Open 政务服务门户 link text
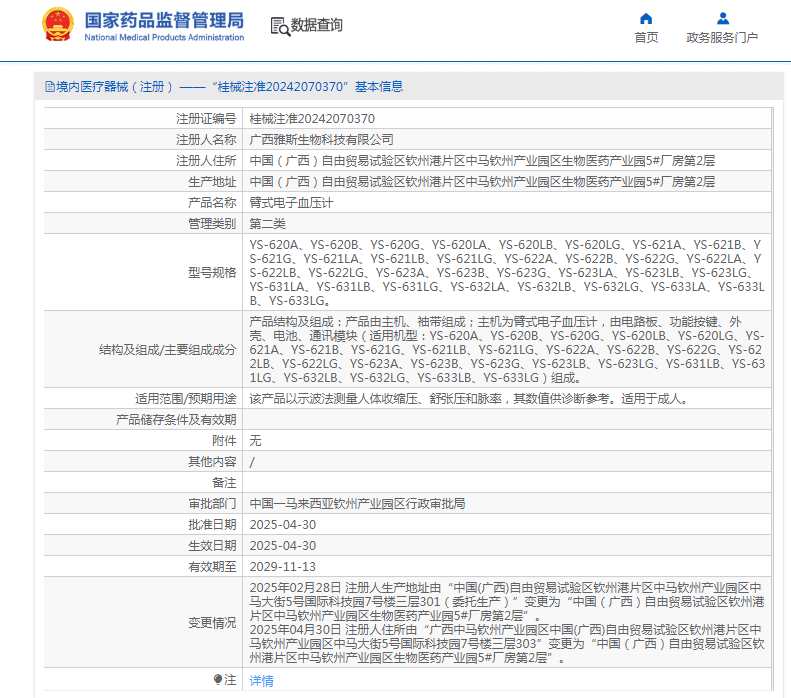Image resolution: width=791 pixels, height=698 pixels. point(722,38)
